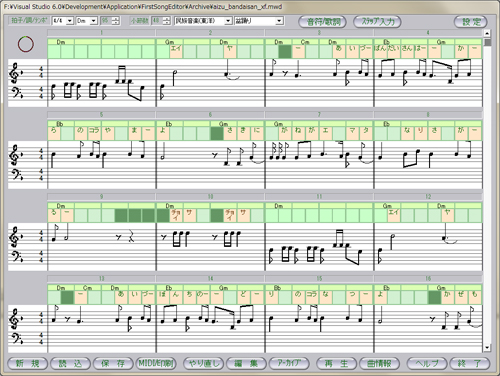Screen dimensions: 500x376
Task: Open the 設定 settings button
Action: click(x=471, y=22)
